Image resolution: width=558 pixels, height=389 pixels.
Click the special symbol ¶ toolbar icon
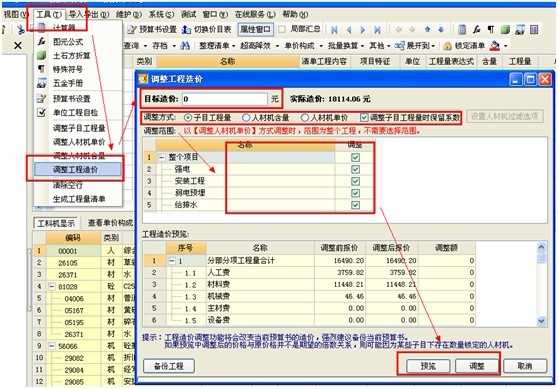click(x=491, y=30)
